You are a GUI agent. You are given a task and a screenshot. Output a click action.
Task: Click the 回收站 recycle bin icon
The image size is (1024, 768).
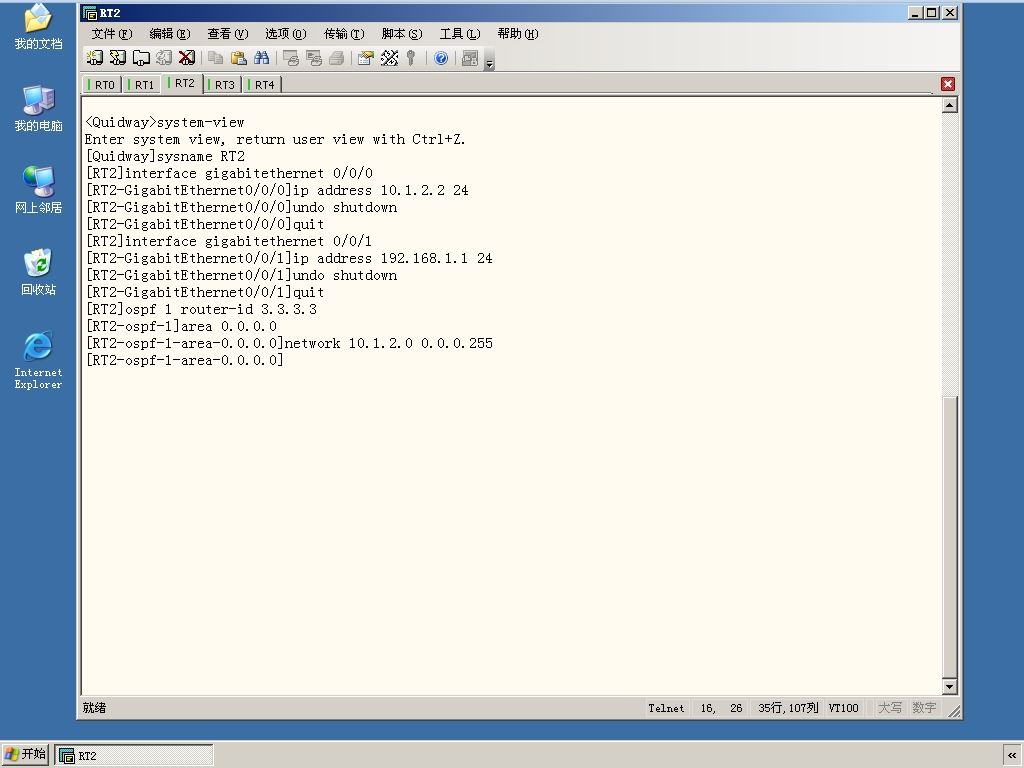38,272
